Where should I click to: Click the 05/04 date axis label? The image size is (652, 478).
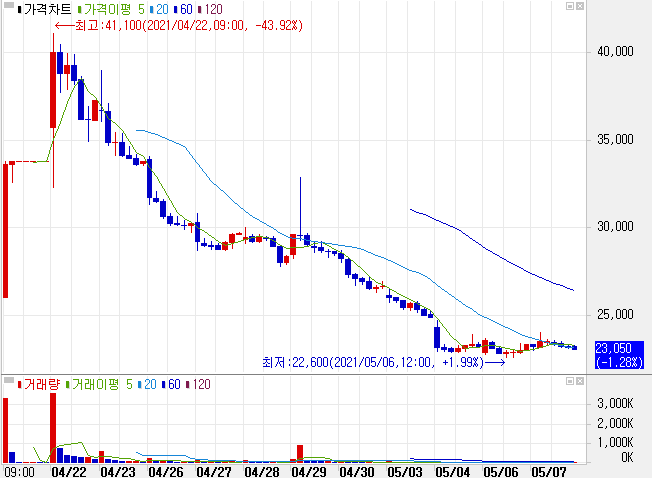453,472
